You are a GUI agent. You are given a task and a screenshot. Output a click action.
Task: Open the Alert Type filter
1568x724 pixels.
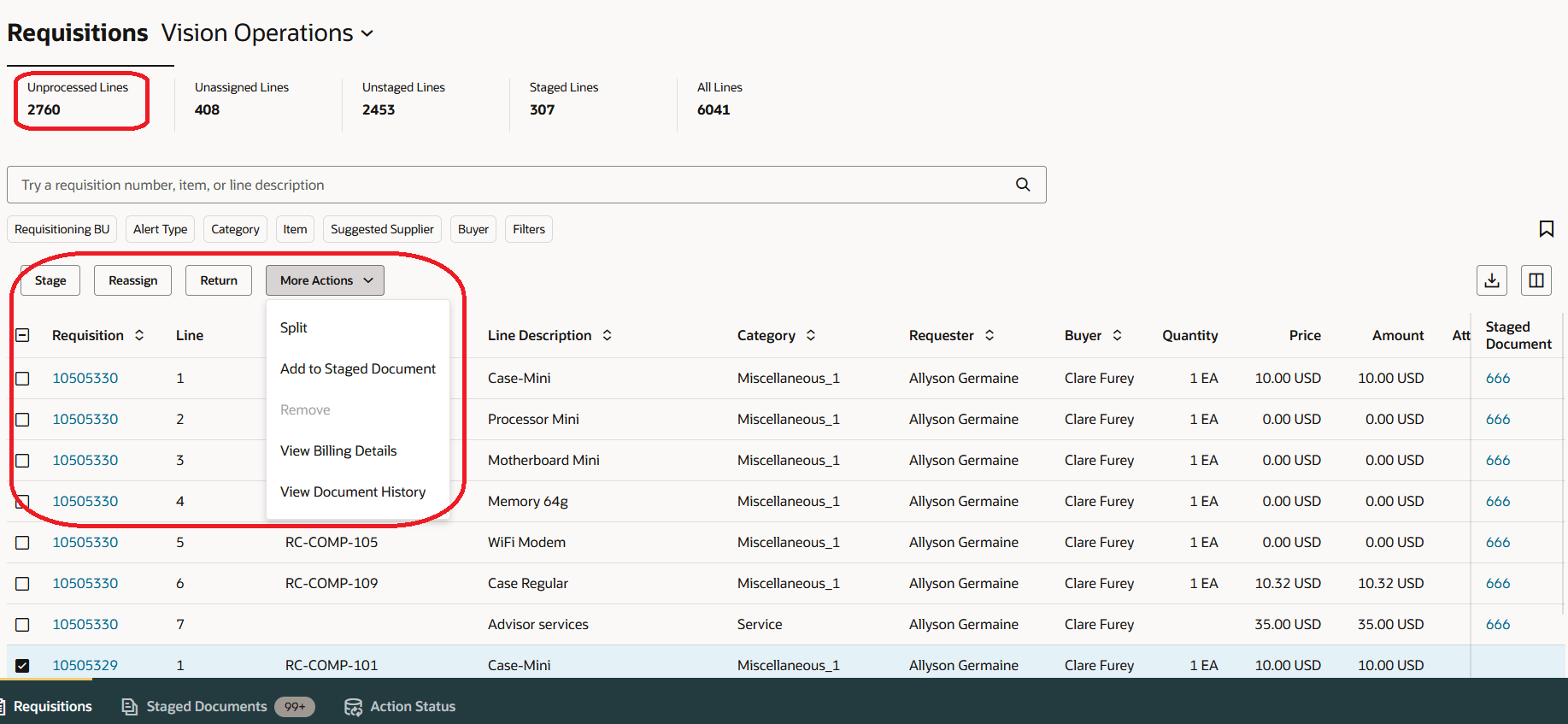pyautogui.click(x=161, y=229)
